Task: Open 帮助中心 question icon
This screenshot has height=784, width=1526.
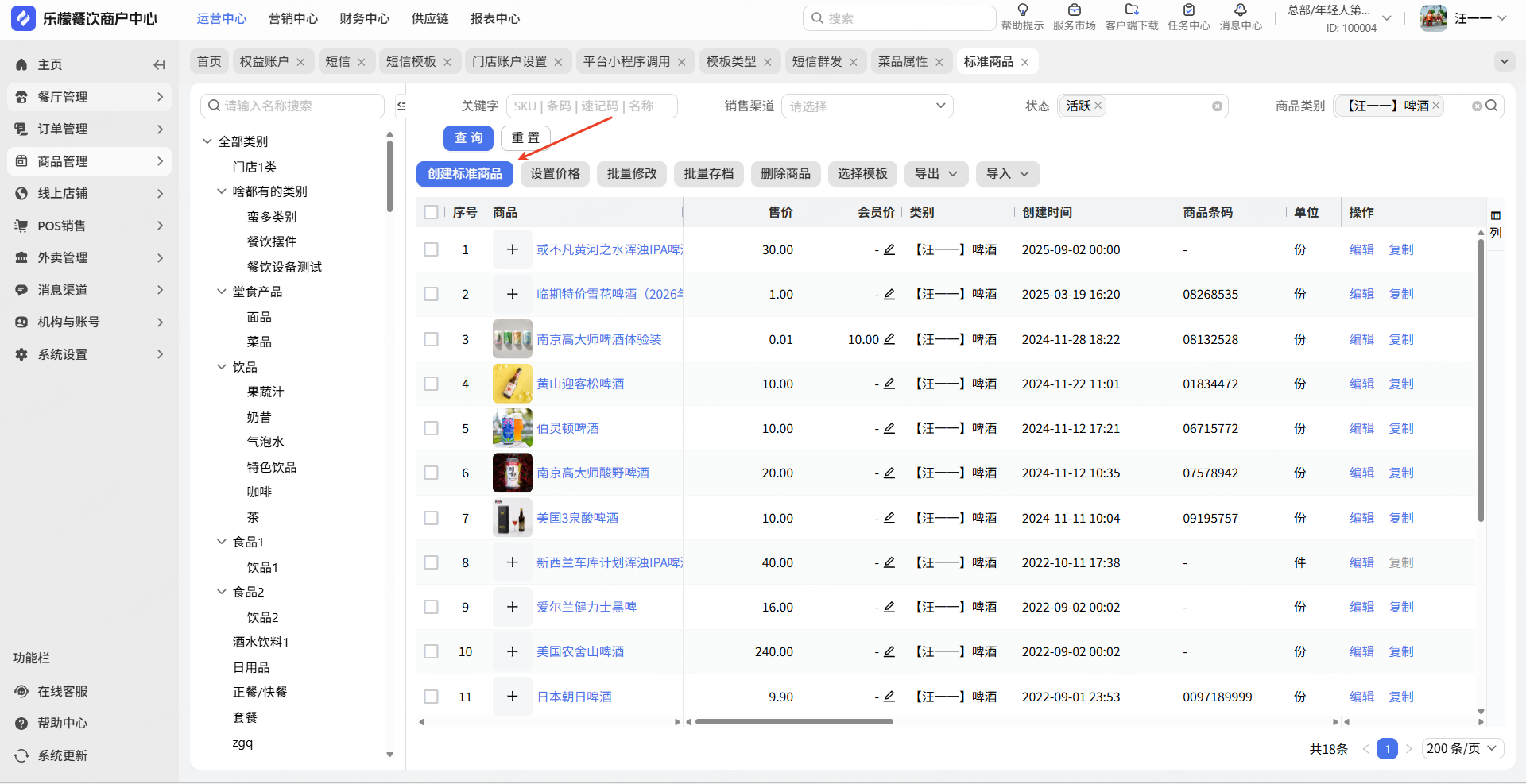Action: point(21,724)
